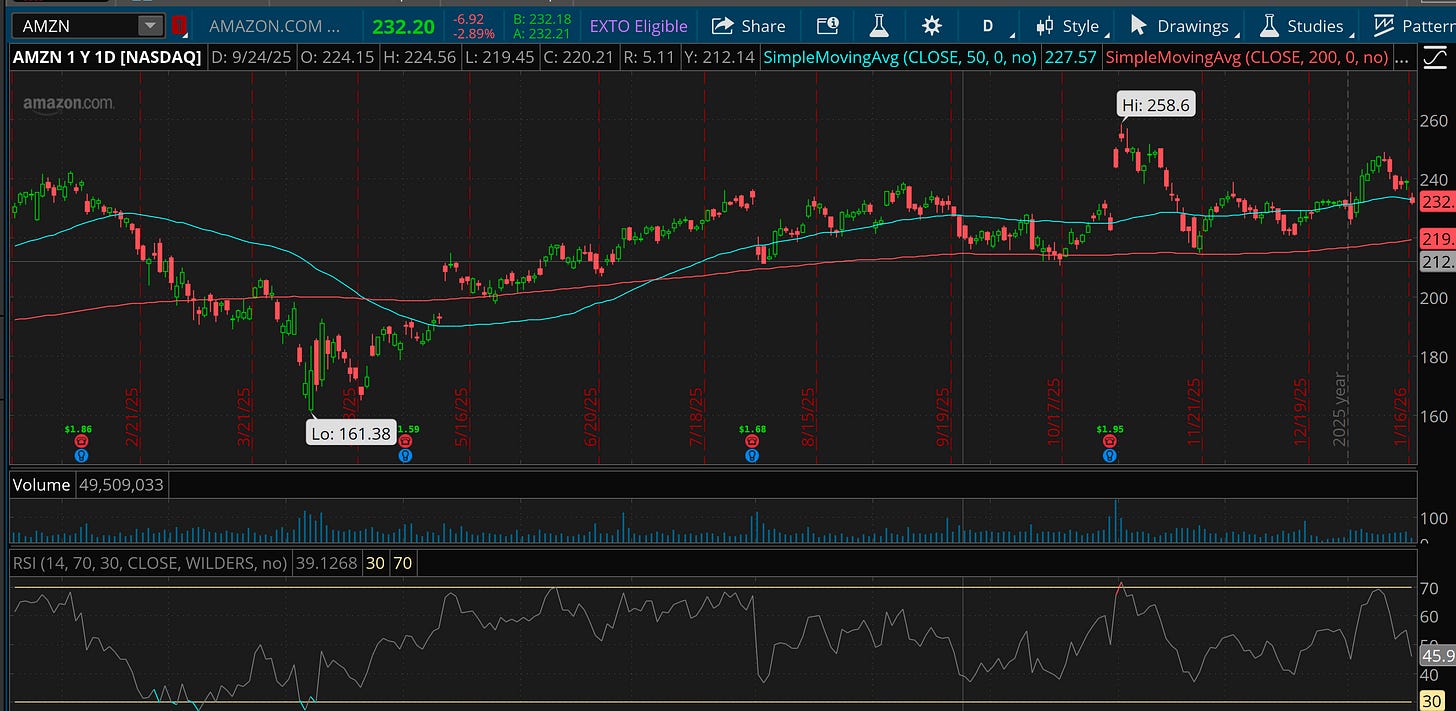Image resolution: width=1456 pixels, height=711 pixels.
Task: Click the bid price B: 232.18
Action: [x=543, y=19]
